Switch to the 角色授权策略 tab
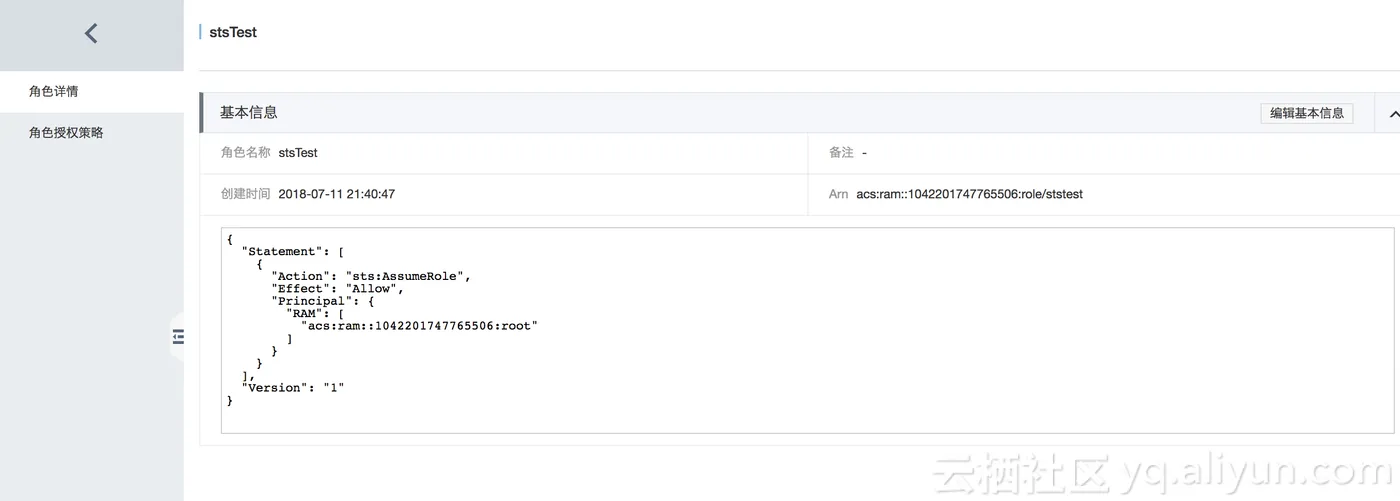Screen dimensions: 1400x501 [66, 132]
